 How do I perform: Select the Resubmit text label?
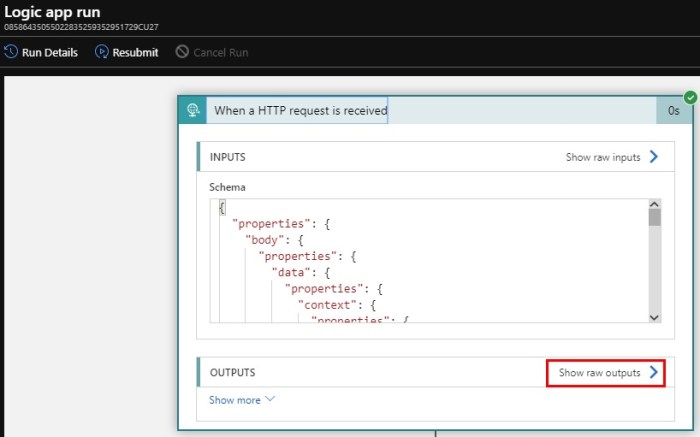(x=135, y=52)
